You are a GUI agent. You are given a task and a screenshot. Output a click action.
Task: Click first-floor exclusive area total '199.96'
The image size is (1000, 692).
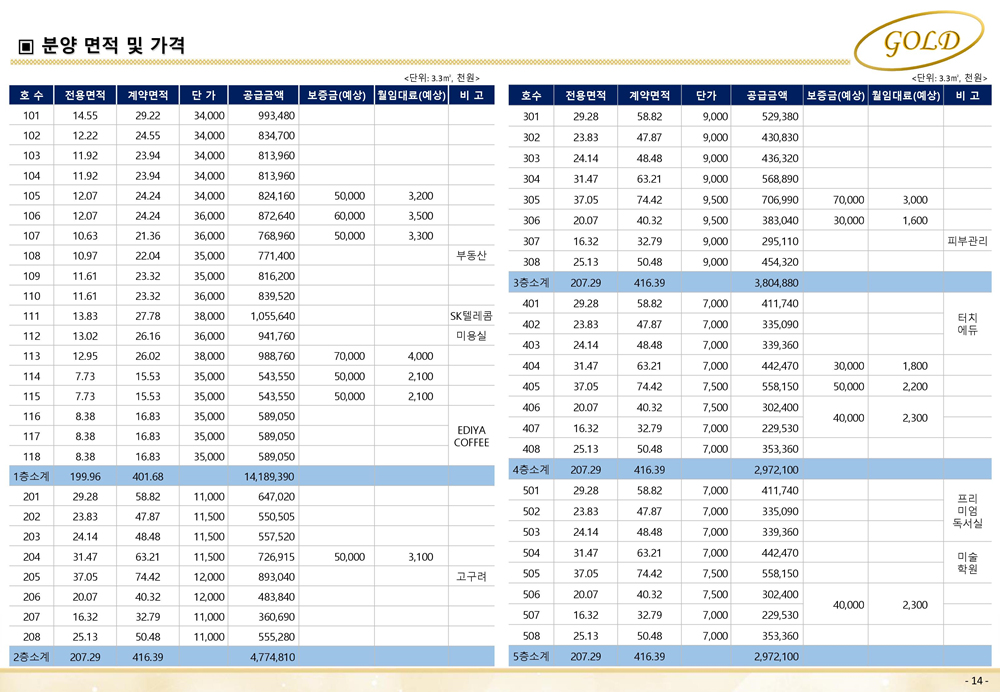tap(85, 476)
